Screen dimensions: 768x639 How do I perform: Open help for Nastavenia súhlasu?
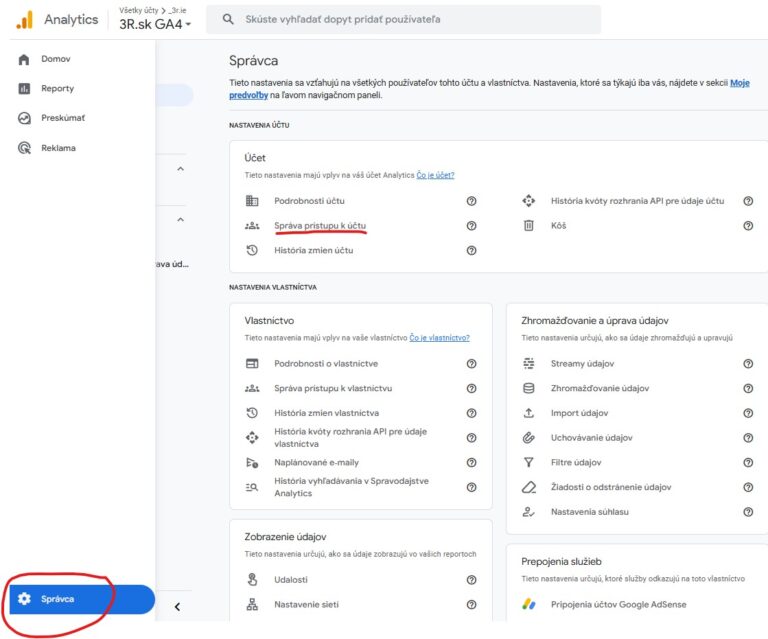(x=748, y=512)
